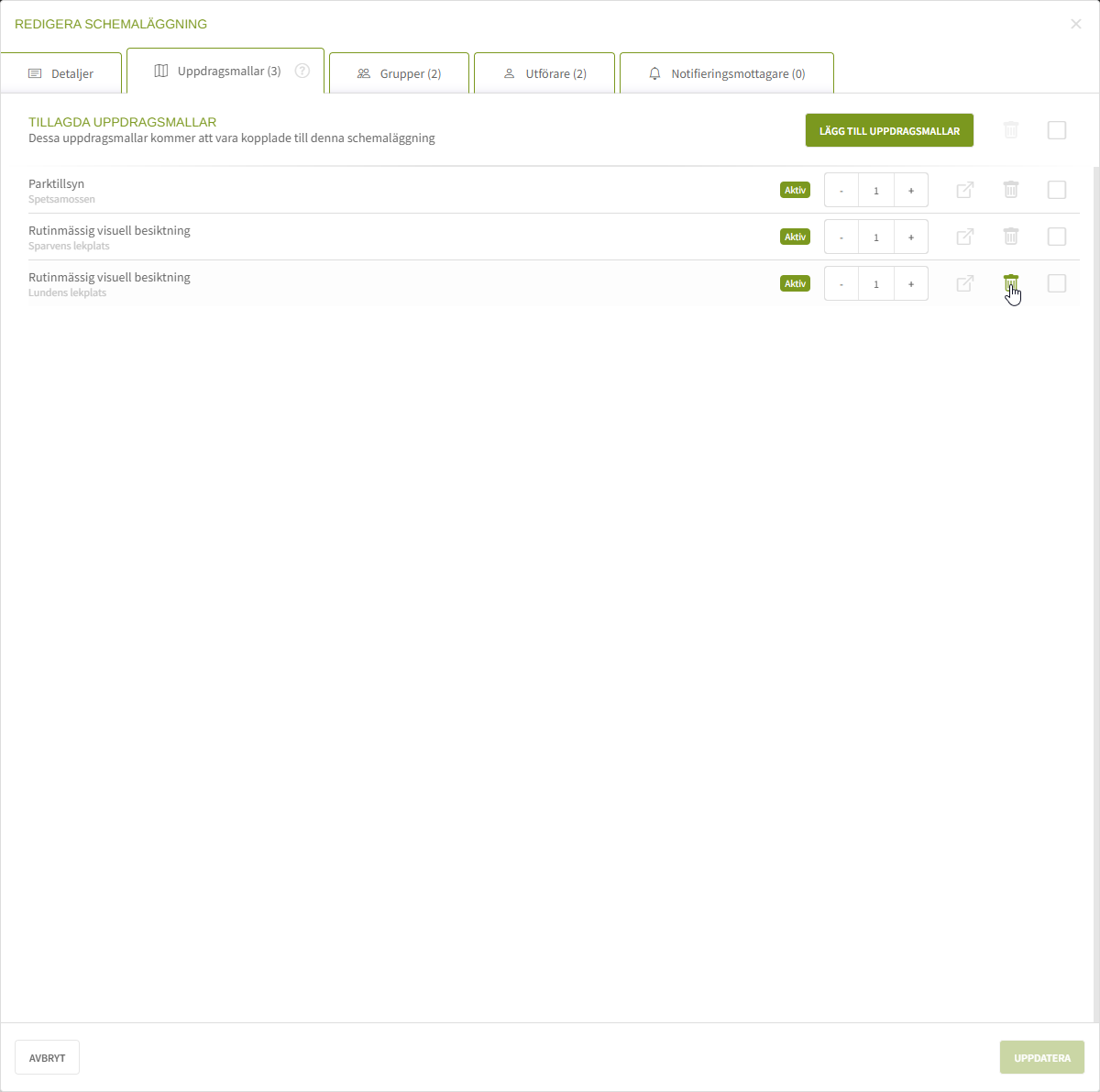Viewport: 1100px width, 1092px height.
Task: Open Lundens lekplats template external link
Action: coord(964,283)
